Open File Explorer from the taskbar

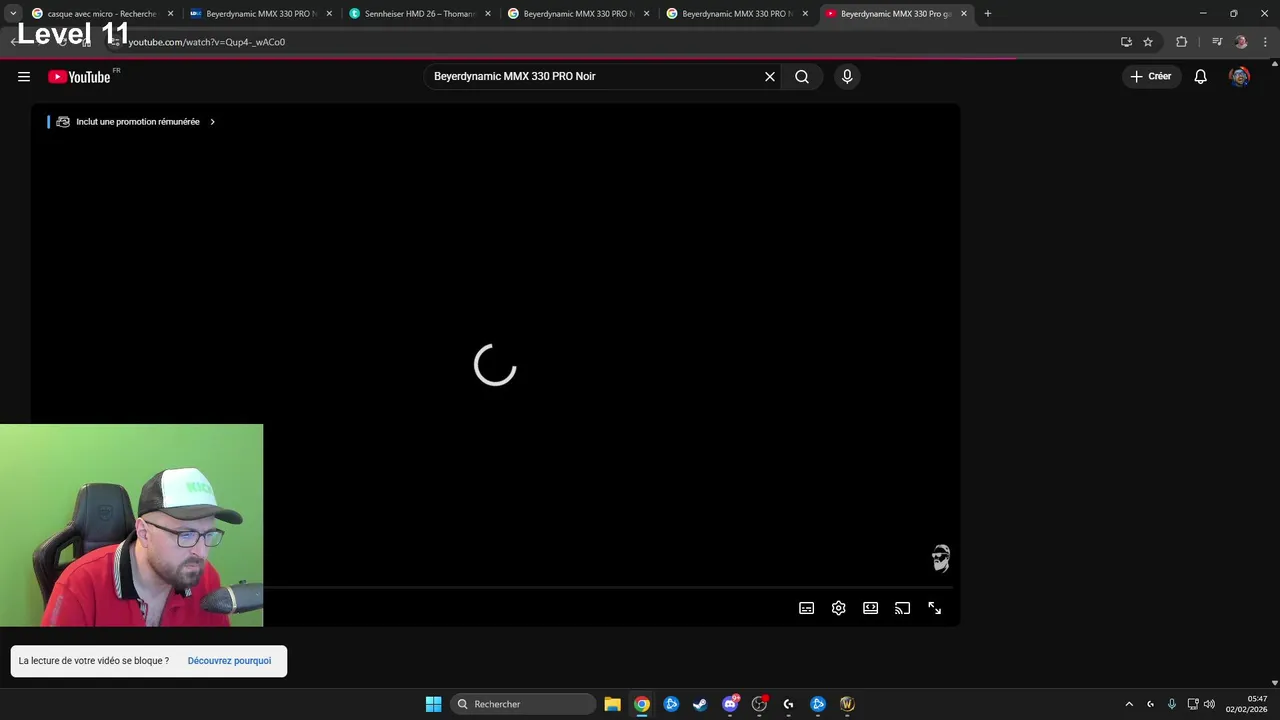tap(613, 704)
